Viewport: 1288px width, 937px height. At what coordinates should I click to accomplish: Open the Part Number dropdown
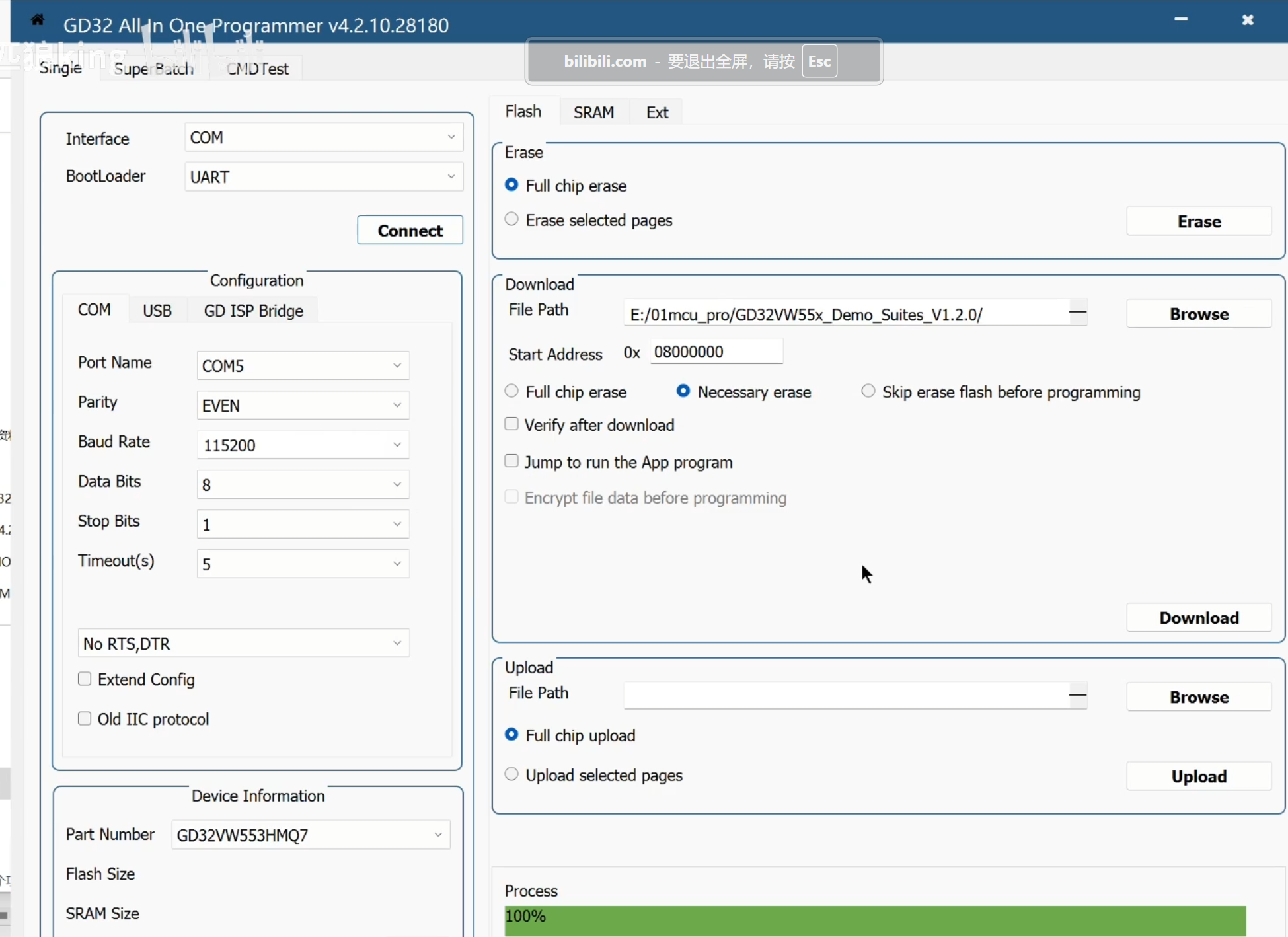coord(310,835)
